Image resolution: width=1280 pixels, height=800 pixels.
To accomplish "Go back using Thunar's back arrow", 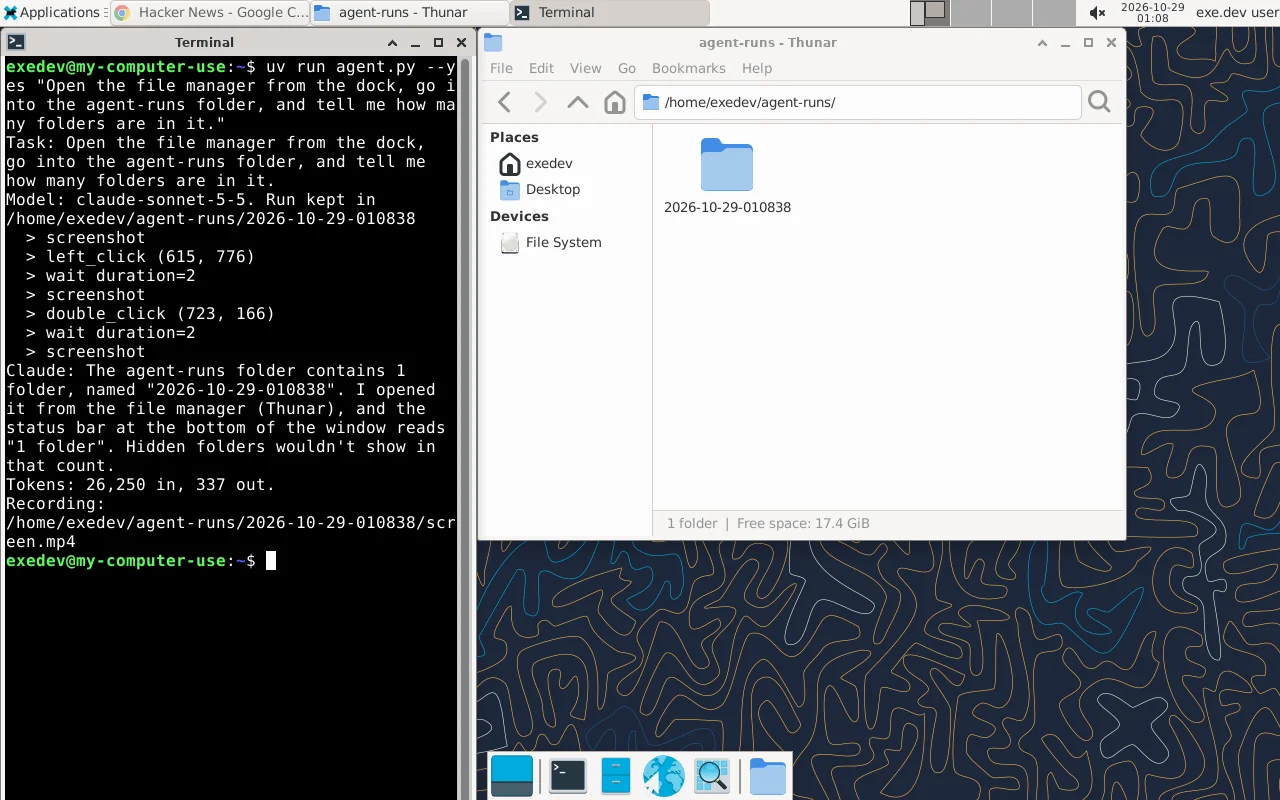I will pos(505,102).
